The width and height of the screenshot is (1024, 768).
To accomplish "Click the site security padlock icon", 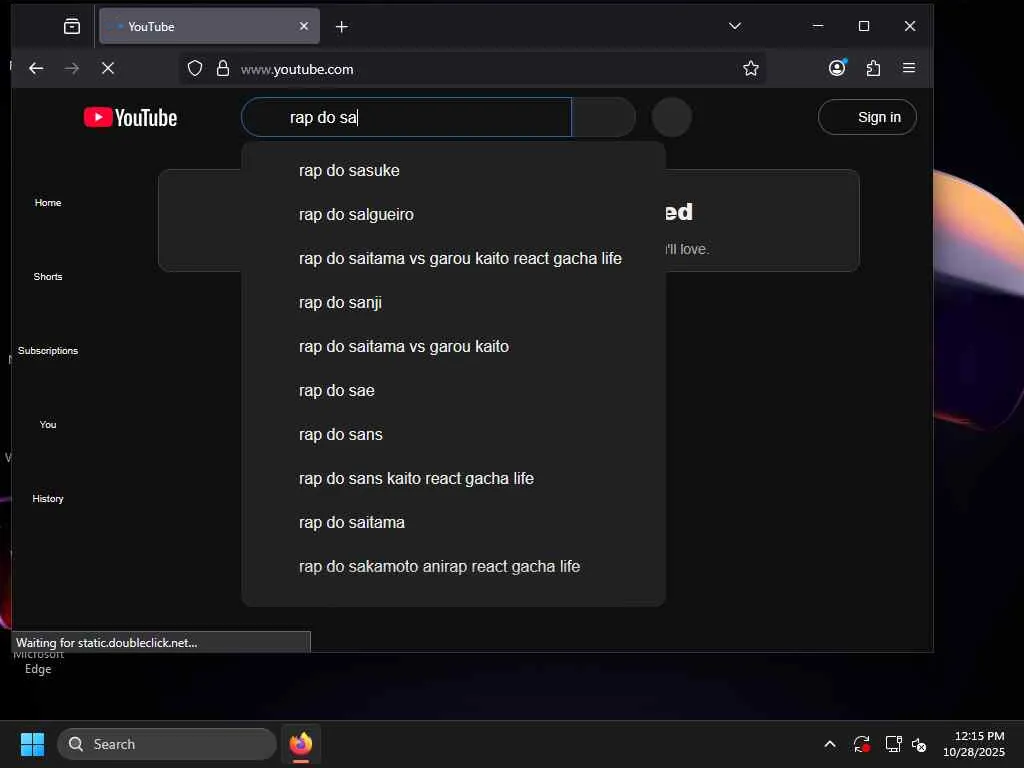I will pos(223,69).
